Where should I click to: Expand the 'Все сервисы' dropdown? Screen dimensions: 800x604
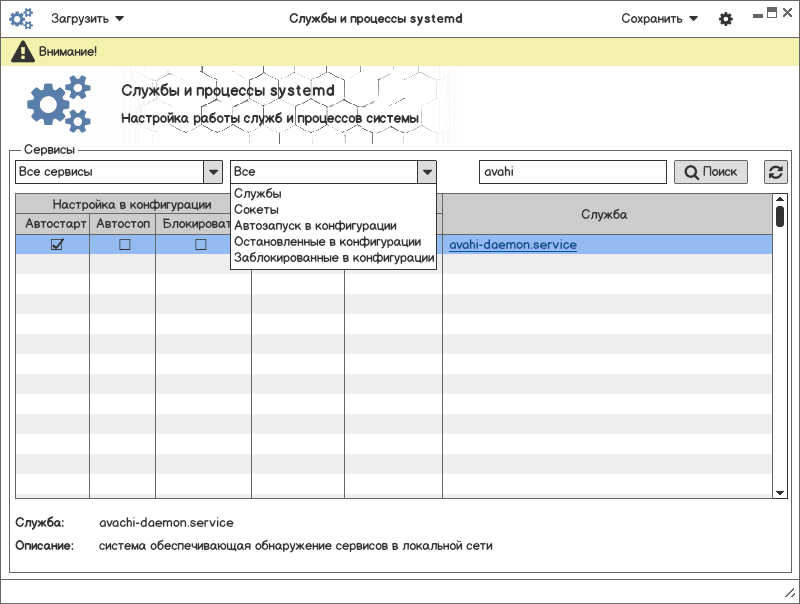point(213,172)
